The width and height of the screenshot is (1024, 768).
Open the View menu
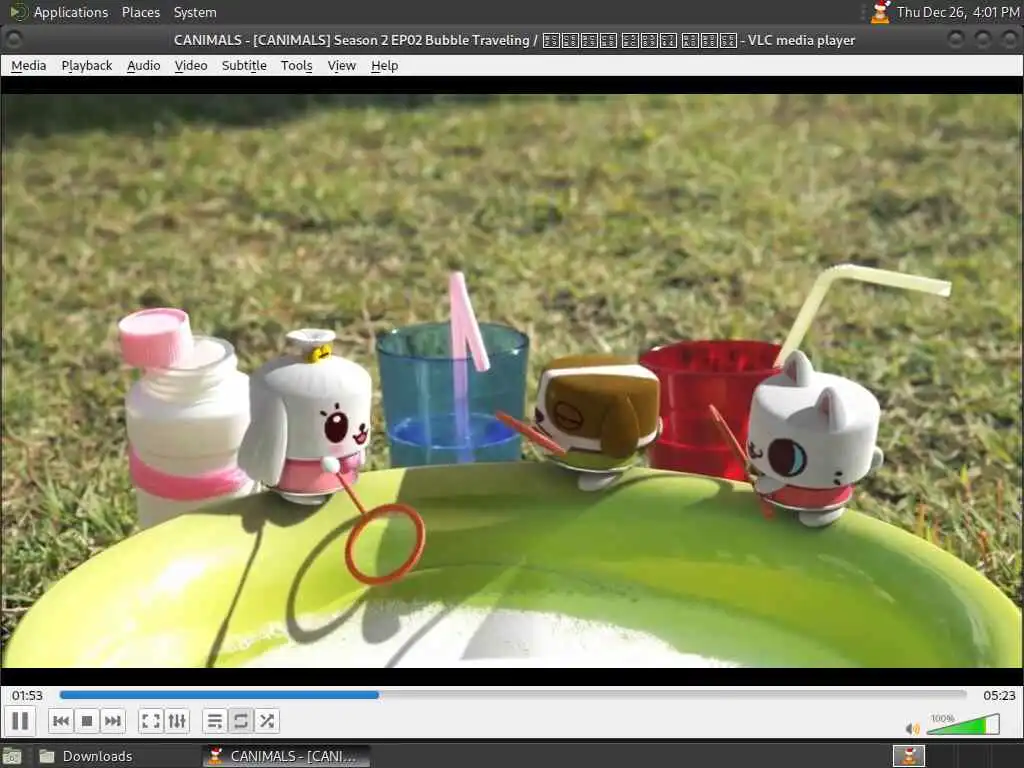(342, 65)
